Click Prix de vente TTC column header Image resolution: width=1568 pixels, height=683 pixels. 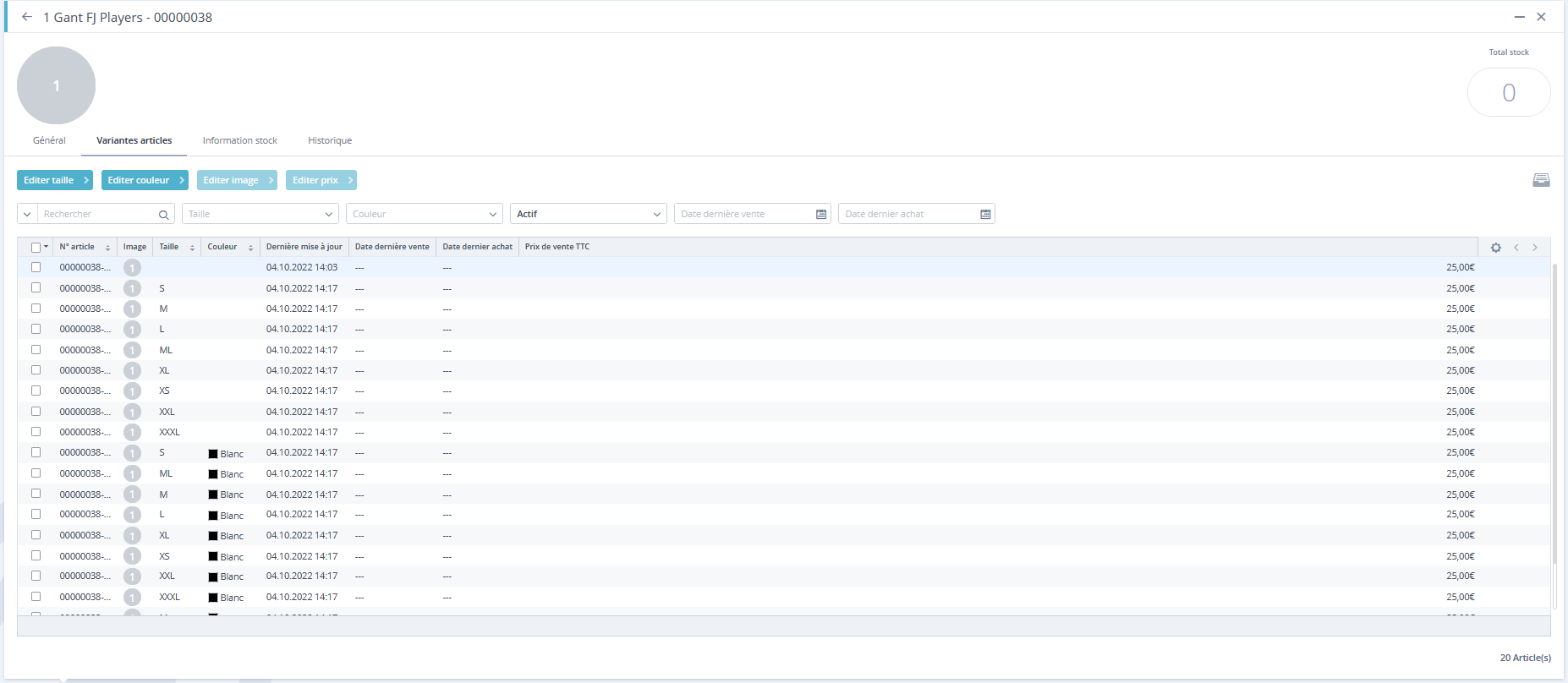coord(557,247)
